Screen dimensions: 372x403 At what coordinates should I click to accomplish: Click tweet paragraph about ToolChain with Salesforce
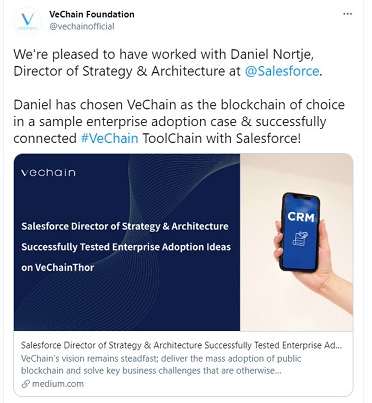point(179,121)
